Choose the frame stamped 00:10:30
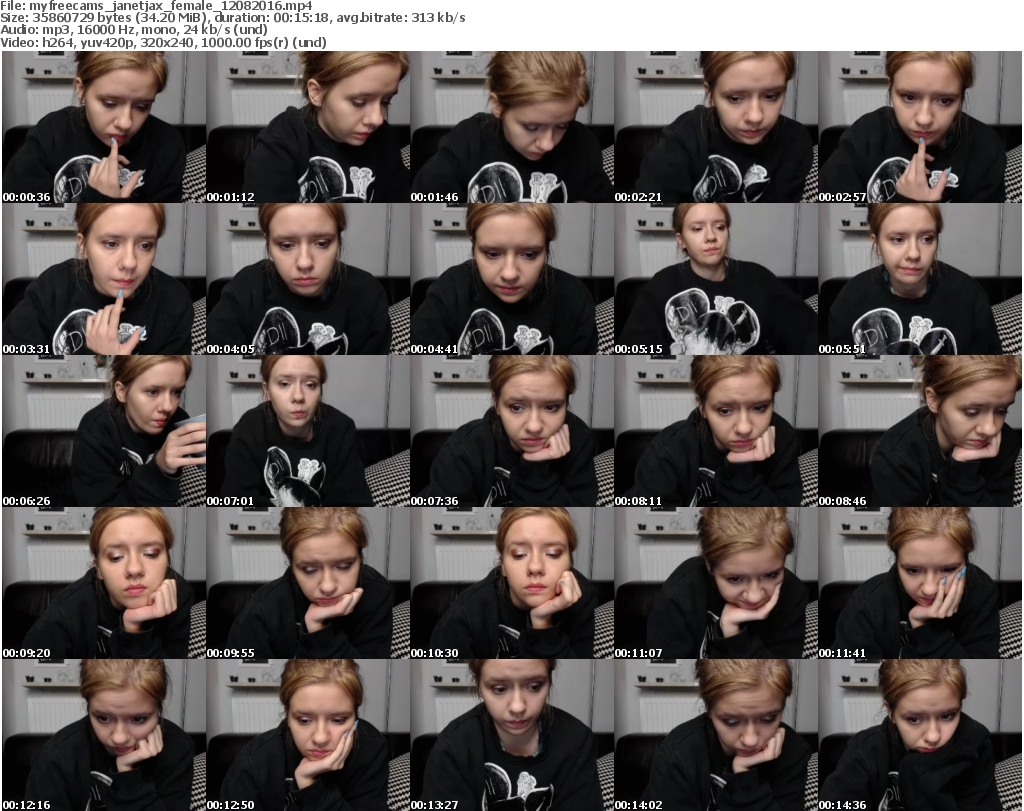Screen dimensions: 1024x811 (x=512, y=583)
